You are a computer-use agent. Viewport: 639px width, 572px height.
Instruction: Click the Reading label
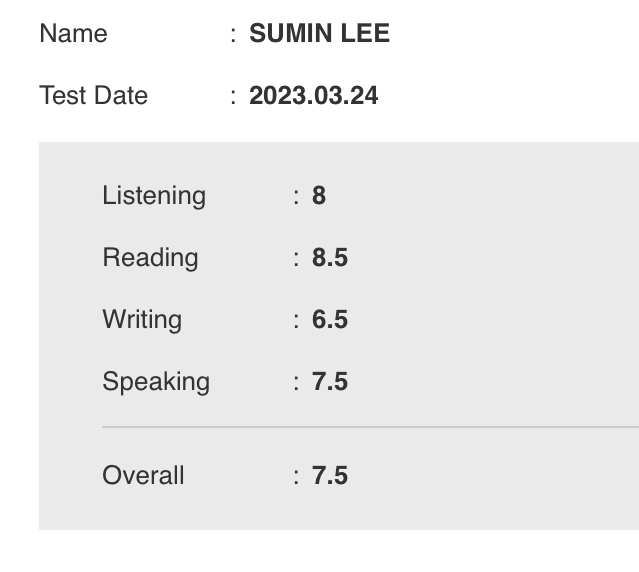pyautogui.click(x=150, y=258)
